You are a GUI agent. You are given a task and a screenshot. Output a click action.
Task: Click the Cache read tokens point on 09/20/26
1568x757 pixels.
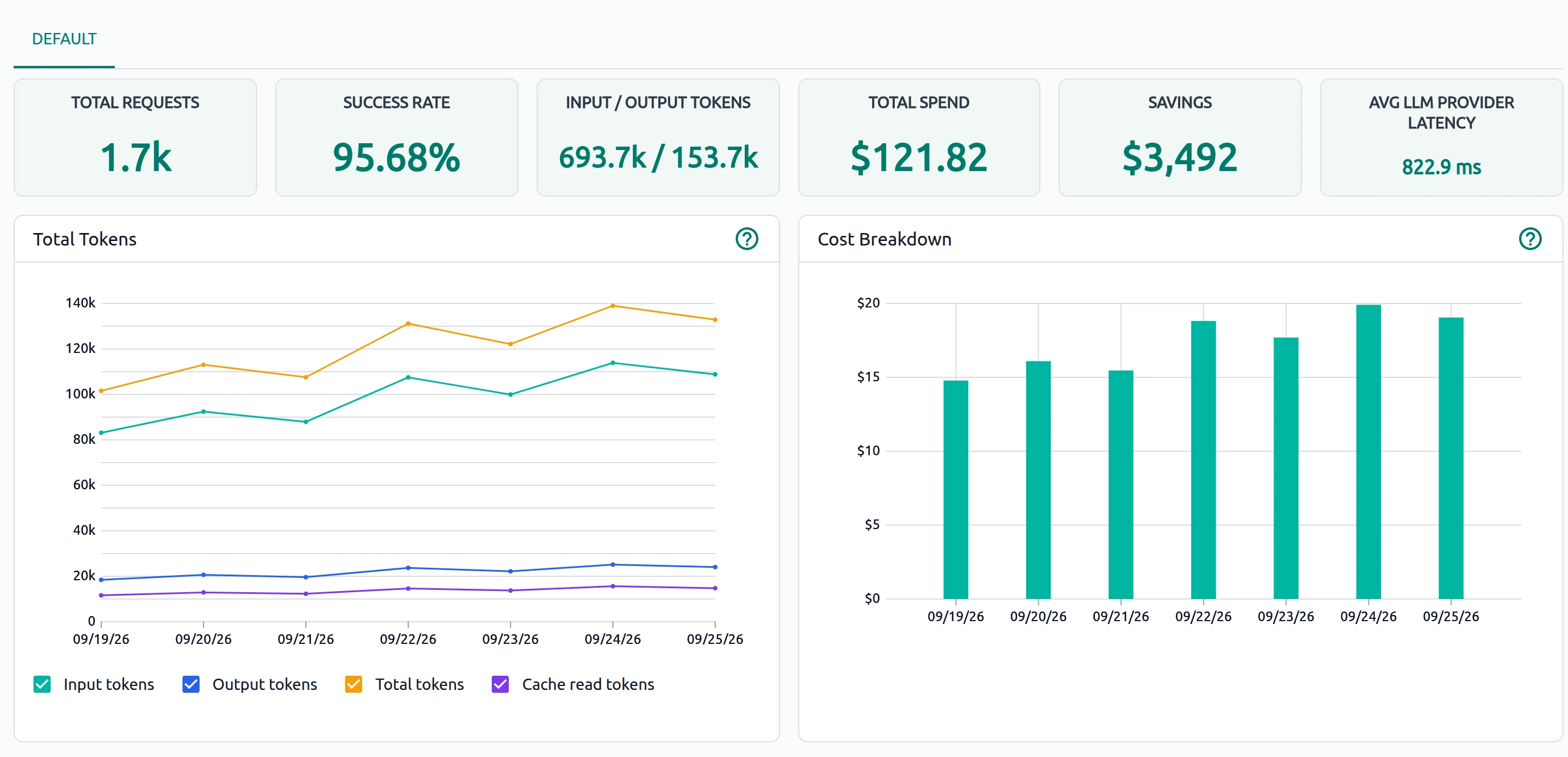click(x=204, y=593)
